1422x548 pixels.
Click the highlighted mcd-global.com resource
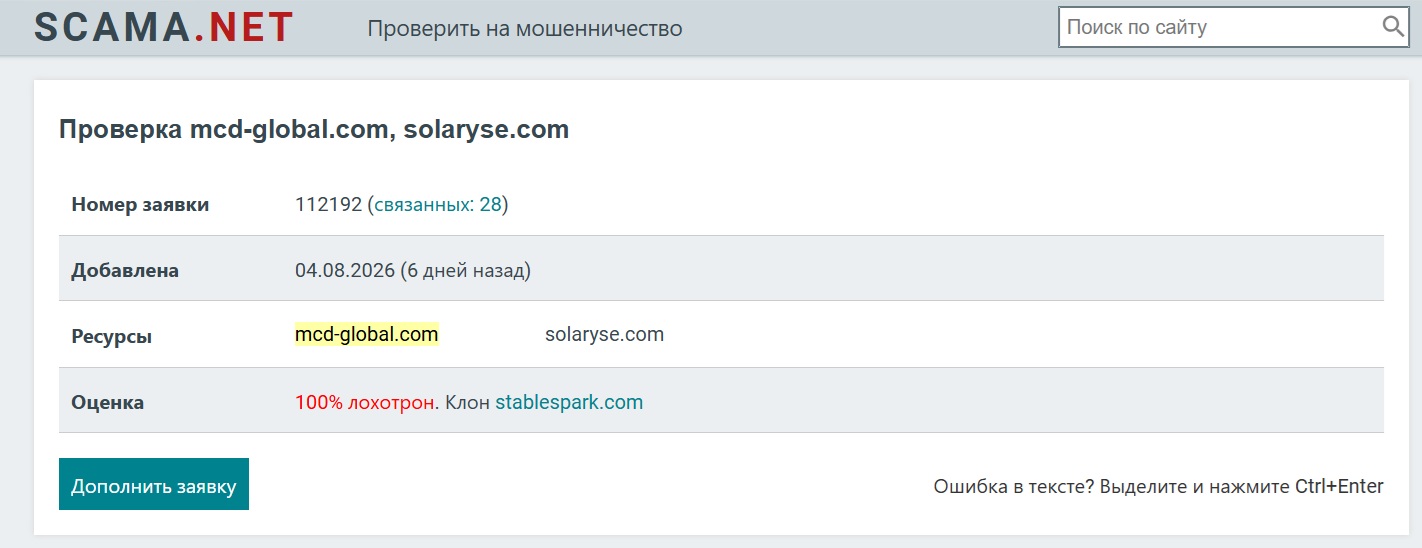pyautogui.click(x=367, y=335)
